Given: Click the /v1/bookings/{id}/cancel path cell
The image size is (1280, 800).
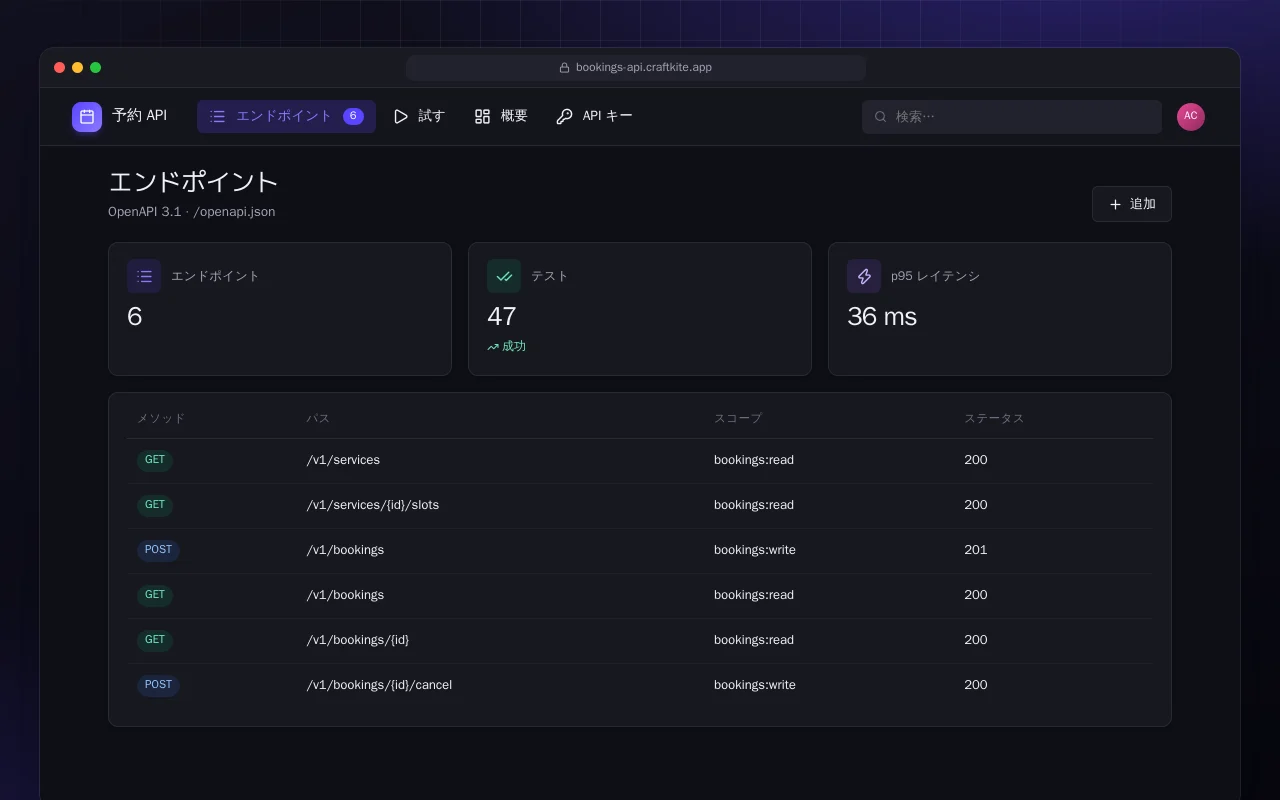Looking at the screenshot, I should point(379,685).
